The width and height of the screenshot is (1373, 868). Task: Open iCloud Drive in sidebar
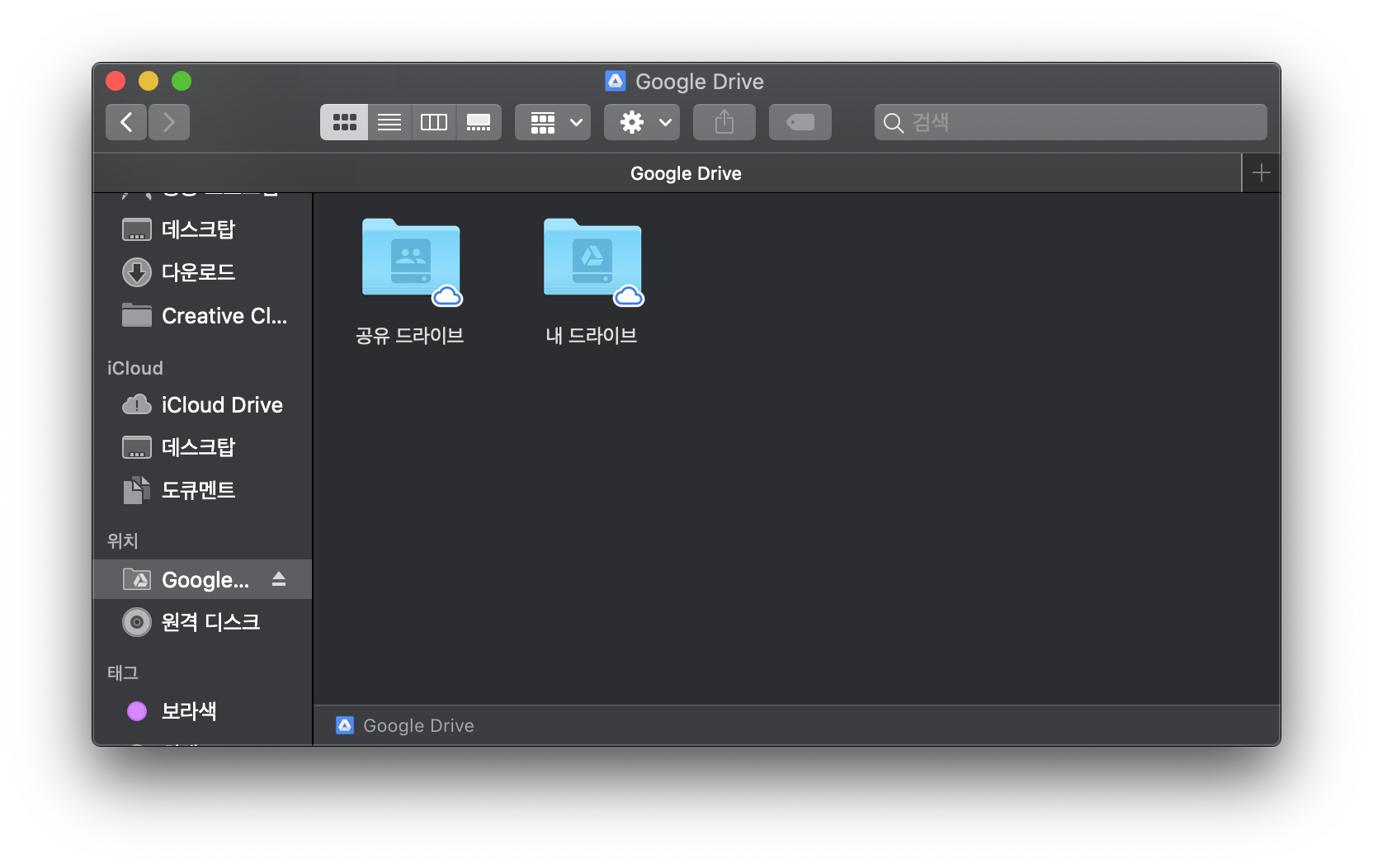click(203, 404)
